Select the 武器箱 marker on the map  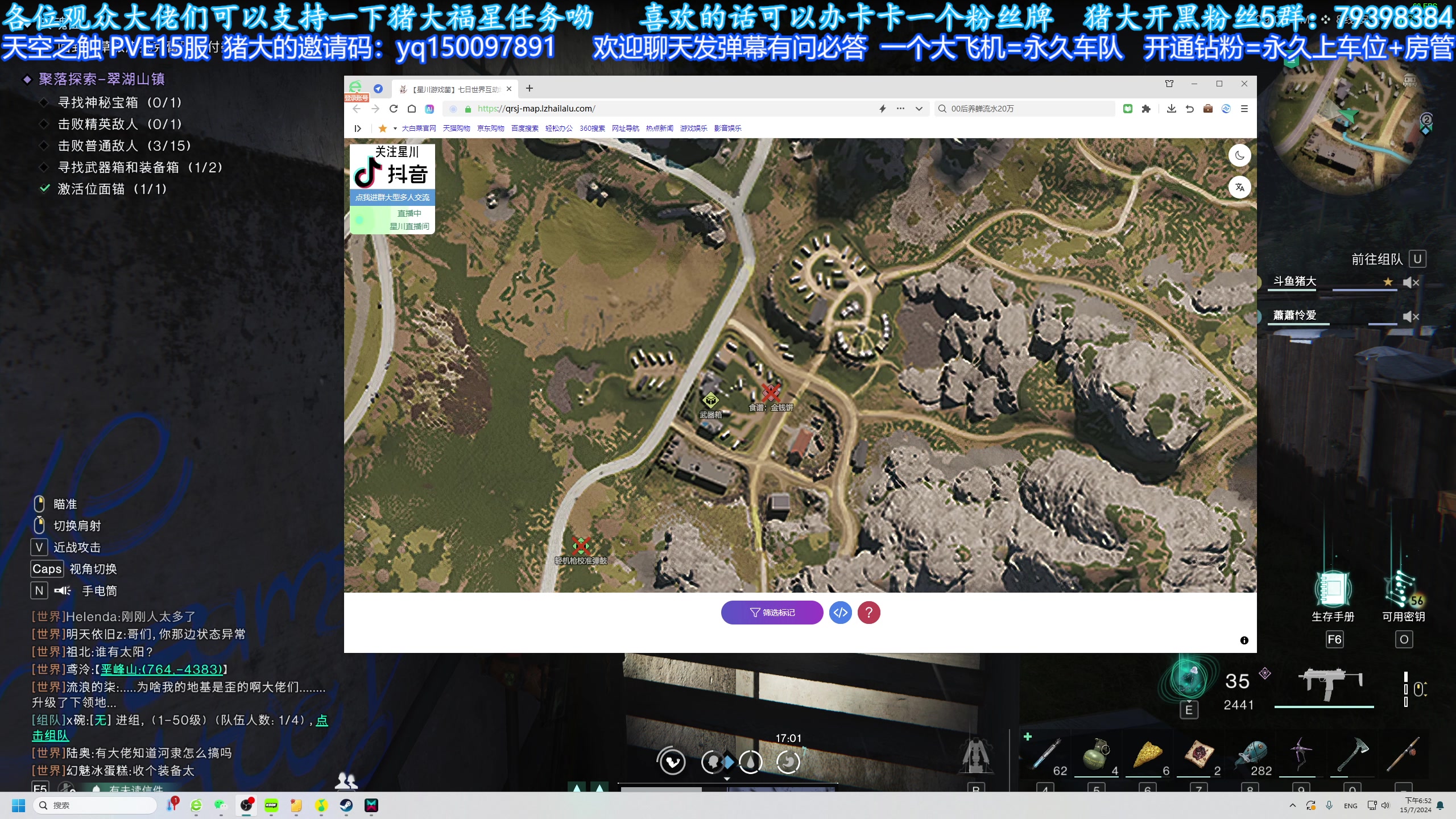pos(710,400)
